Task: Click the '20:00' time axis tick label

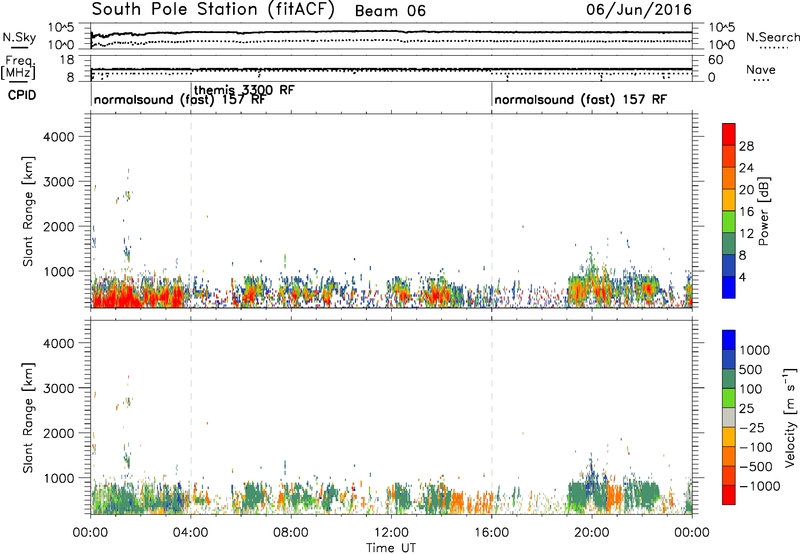Action: (592, 533)
